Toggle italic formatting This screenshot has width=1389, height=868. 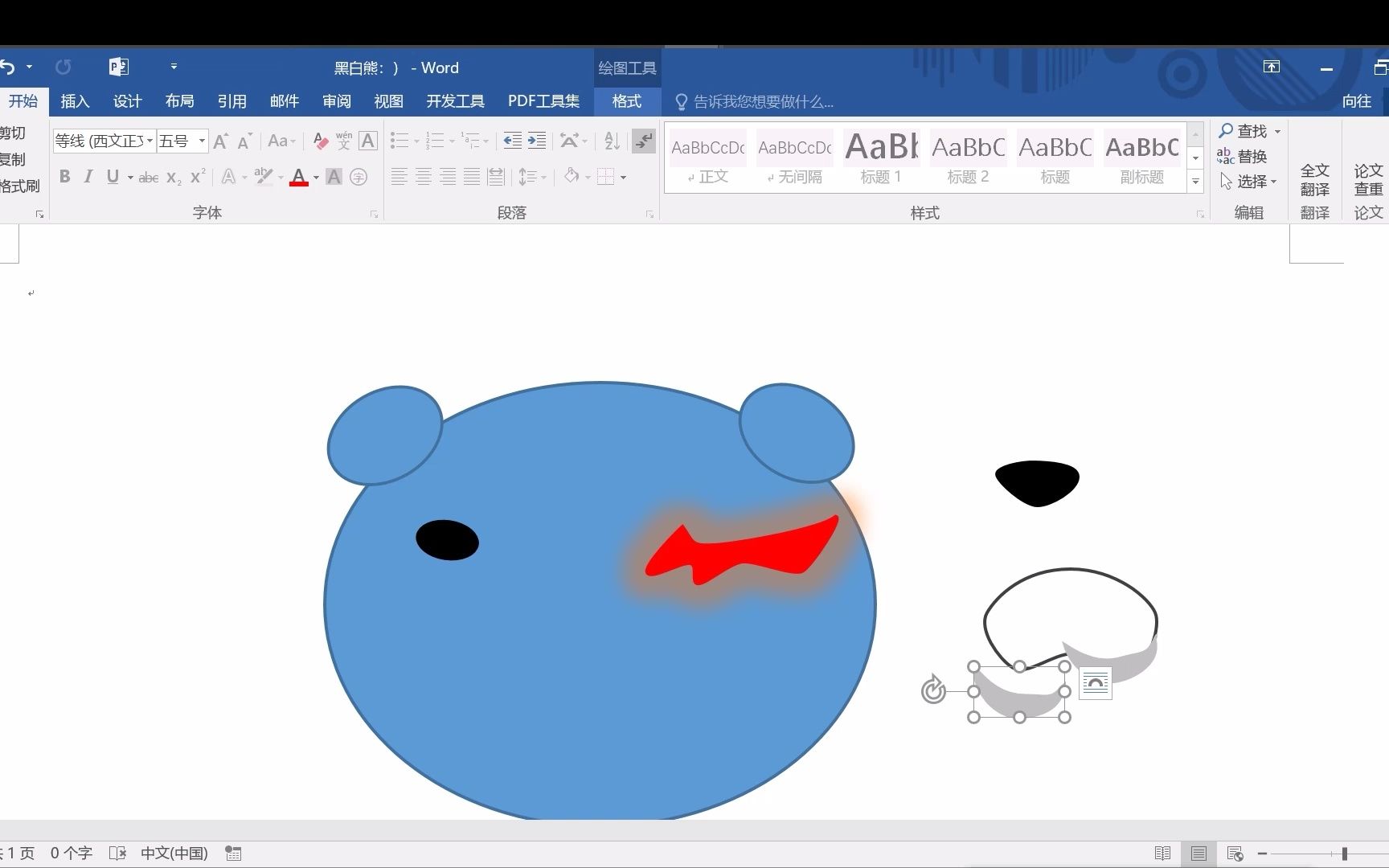pos(88,177)
